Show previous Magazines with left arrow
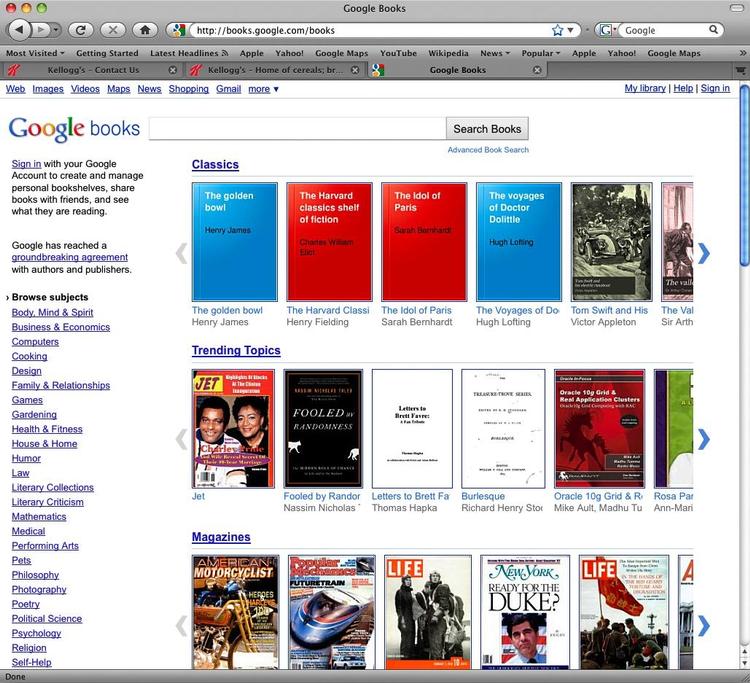Image resolution: width=750 pixels, height=683 pixels. coord(182,626)
